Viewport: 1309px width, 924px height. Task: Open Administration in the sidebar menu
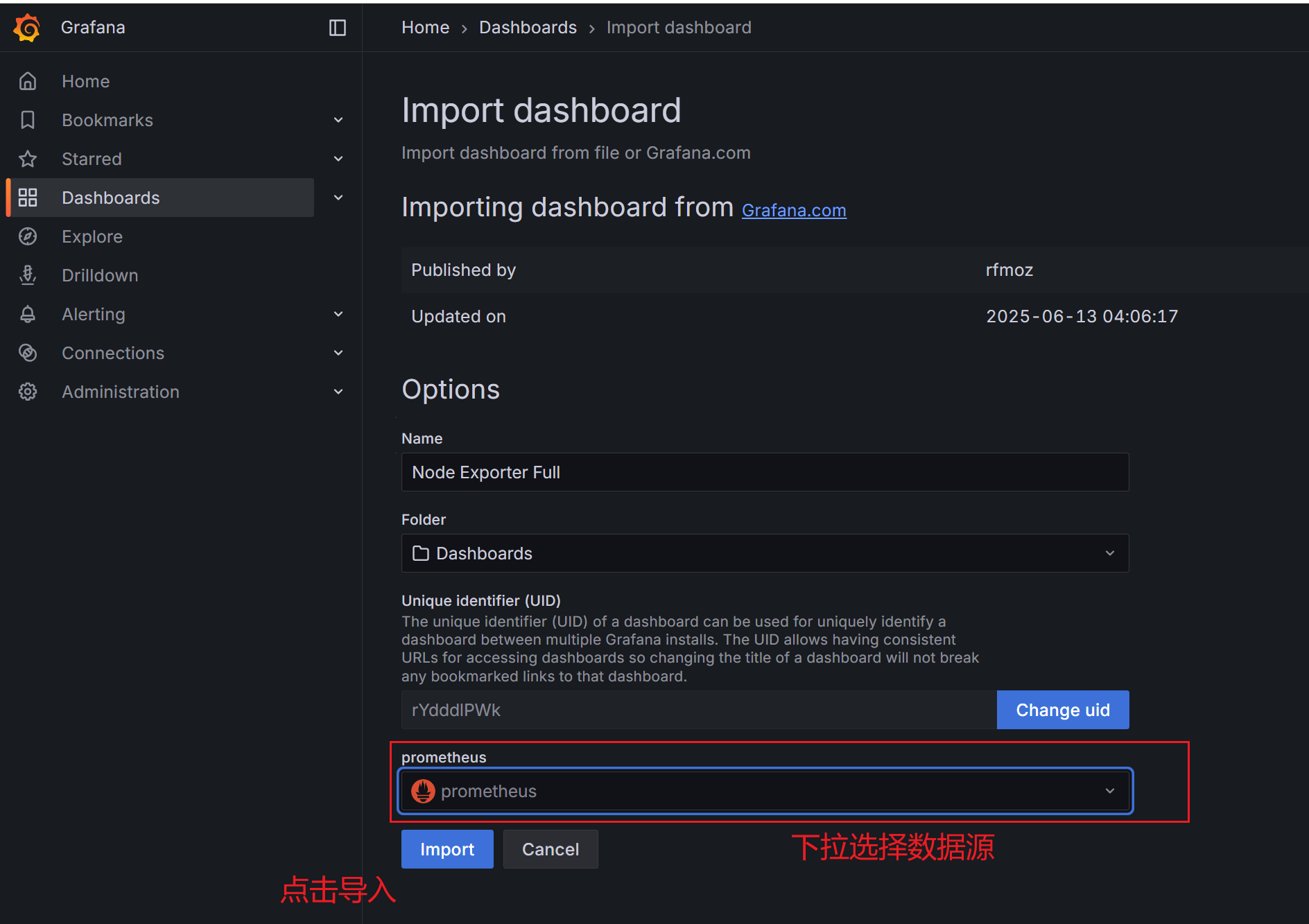click(x=121, y=392)
